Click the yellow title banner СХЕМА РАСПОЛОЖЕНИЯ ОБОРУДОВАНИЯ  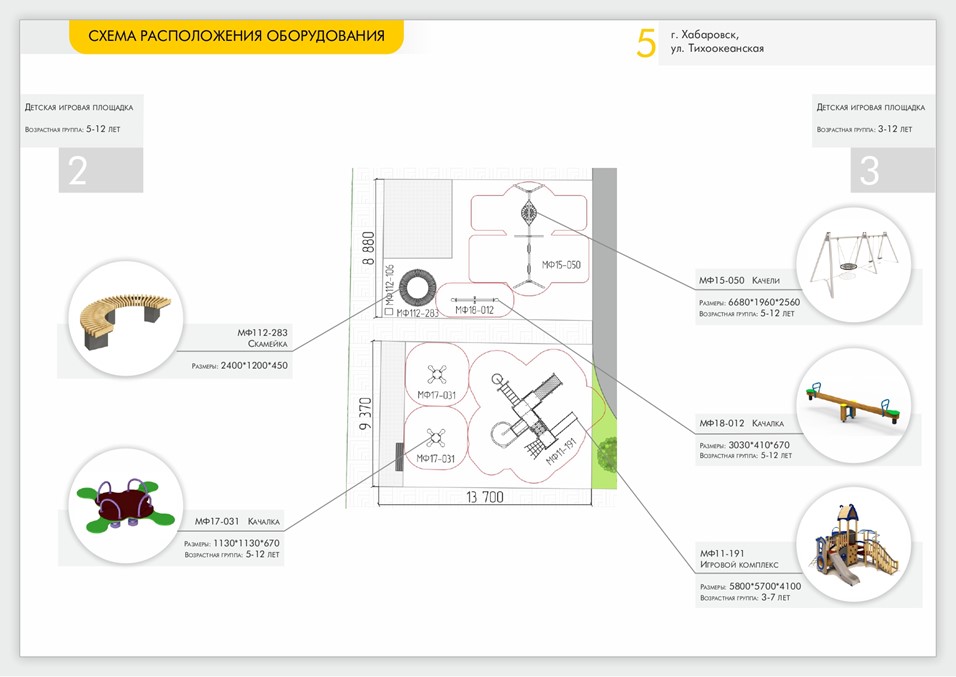point(236,37)
